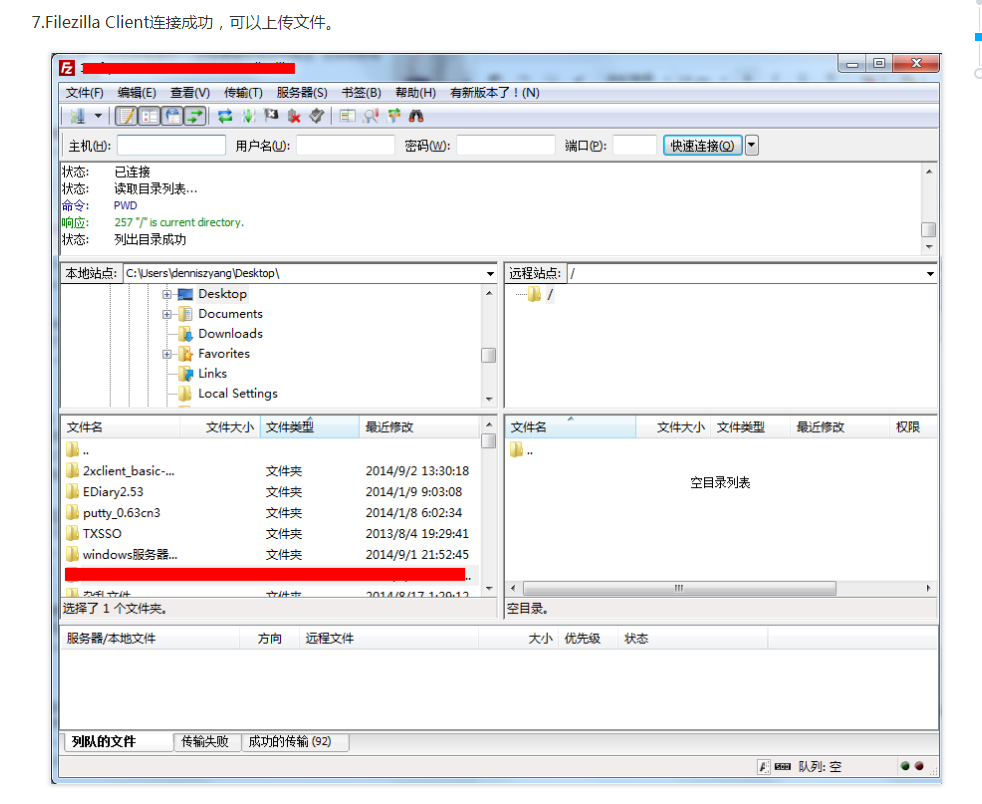Toggle the local directory tree view

click(149, 116)
